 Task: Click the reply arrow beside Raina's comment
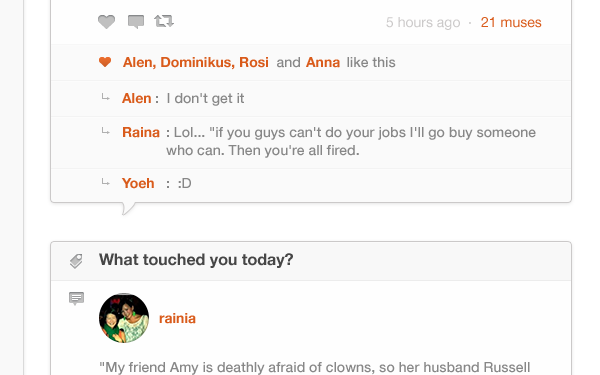click(x=105, y=132)
